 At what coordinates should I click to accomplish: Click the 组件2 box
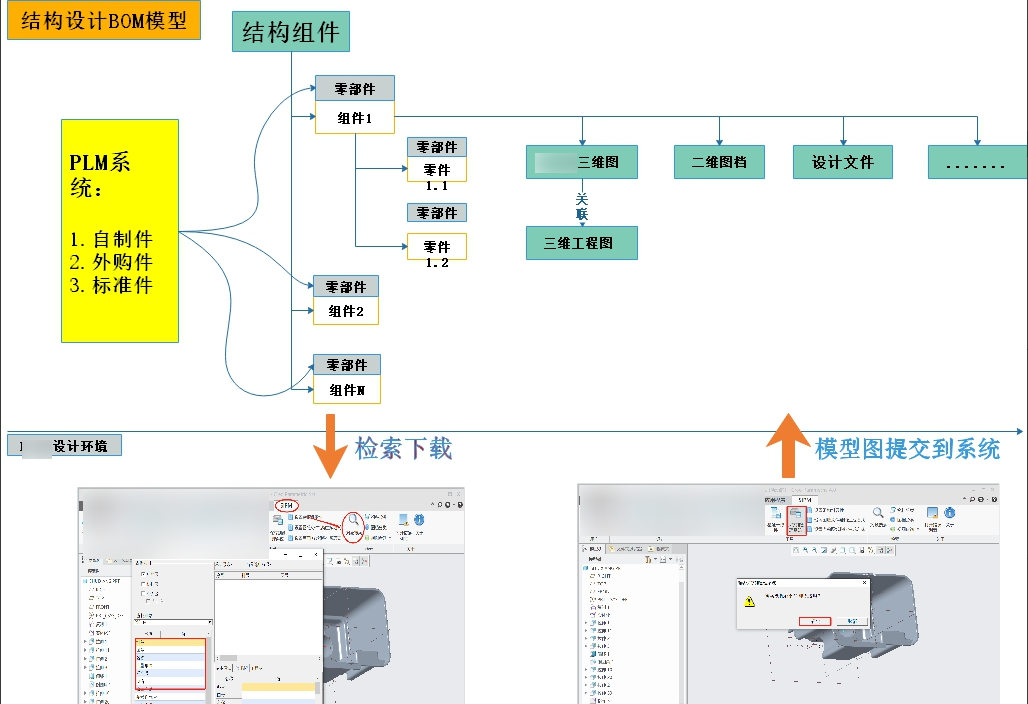pos(346,311)
